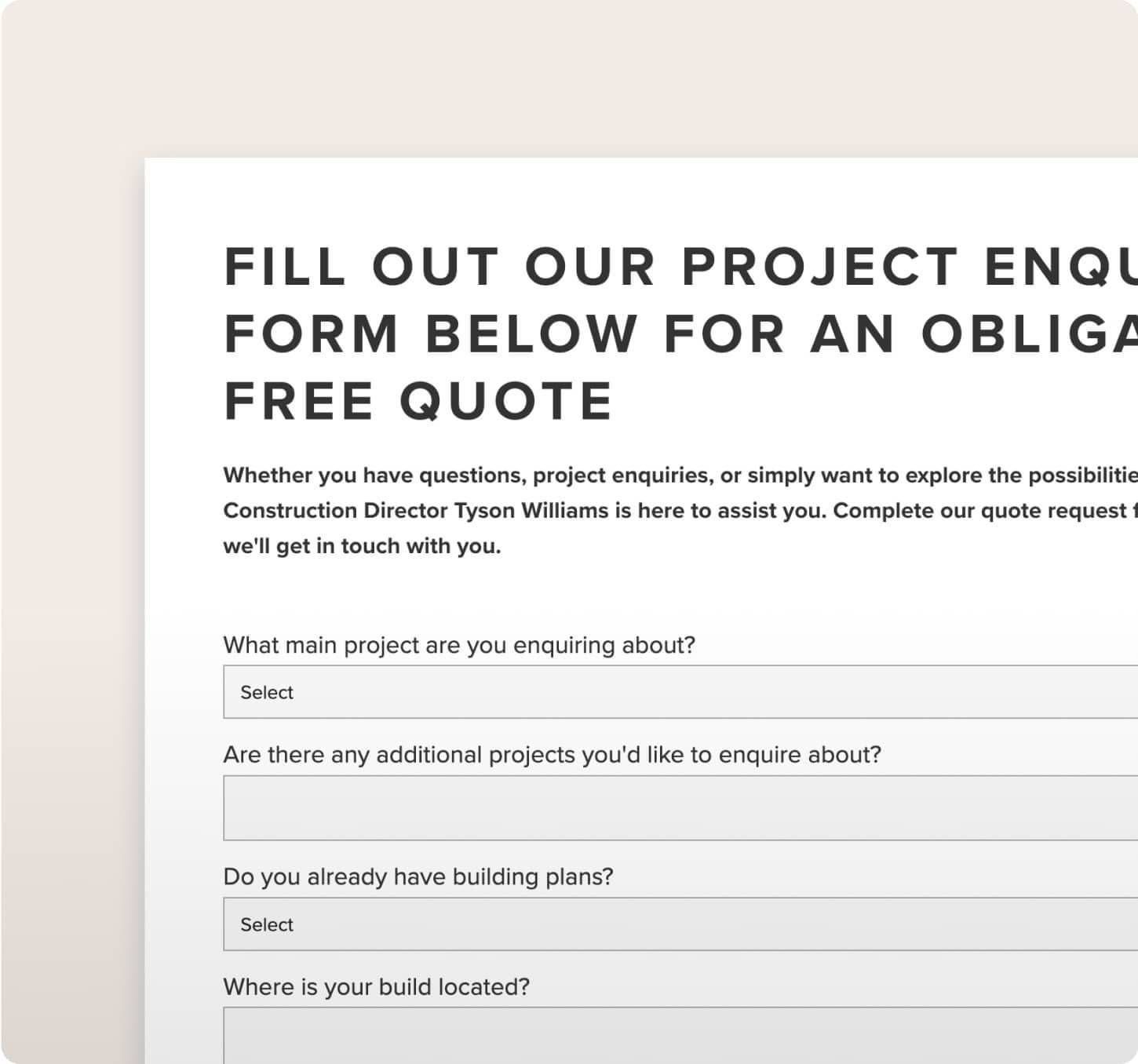This screenshot has width=1138, height=1064.
Task: Click the "Where is your build located?" label
Action: click(376, 986)
